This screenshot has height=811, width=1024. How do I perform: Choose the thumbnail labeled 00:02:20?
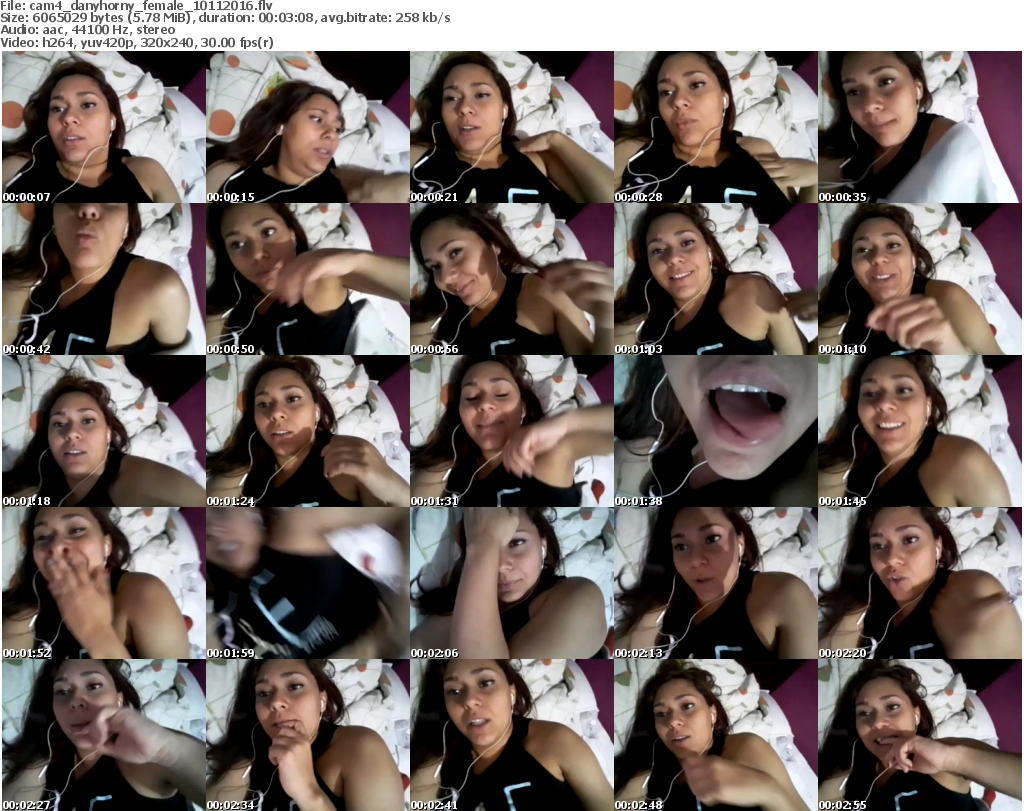(920, 583)
